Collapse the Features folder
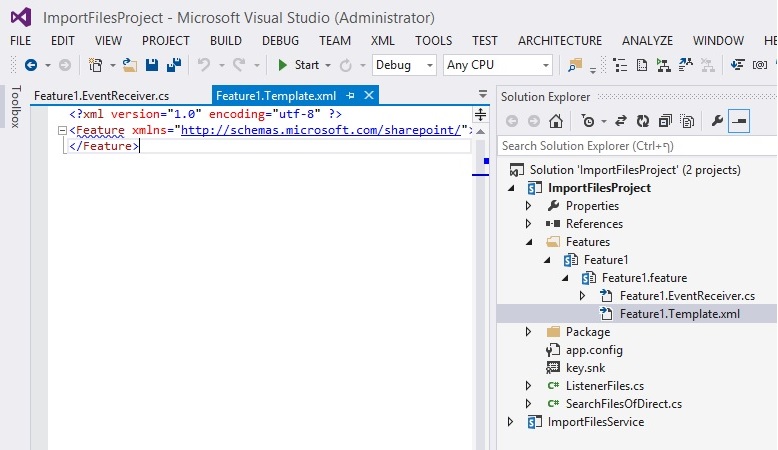The image size is (778, 450). [x=529, y=242]
